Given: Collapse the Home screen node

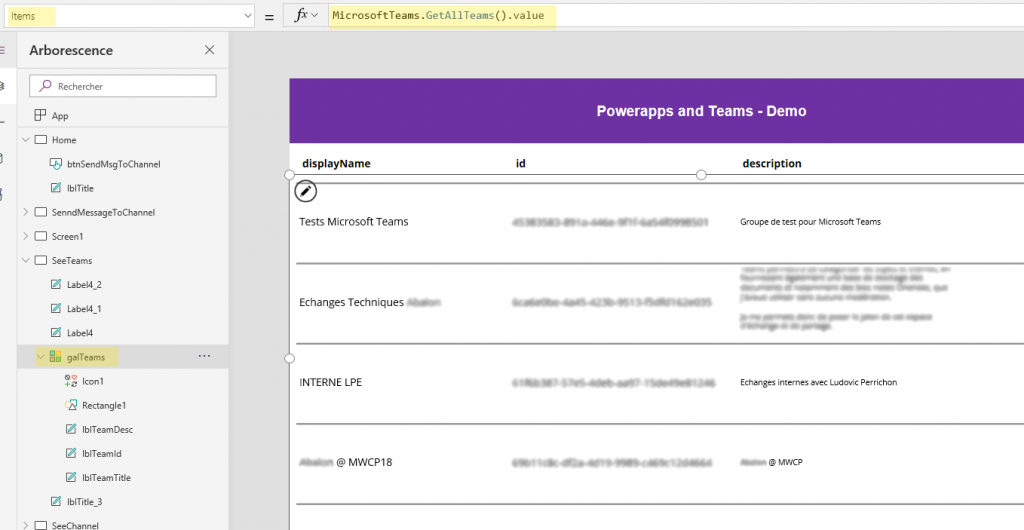Looking at the screenshot, I should [25, 140].
